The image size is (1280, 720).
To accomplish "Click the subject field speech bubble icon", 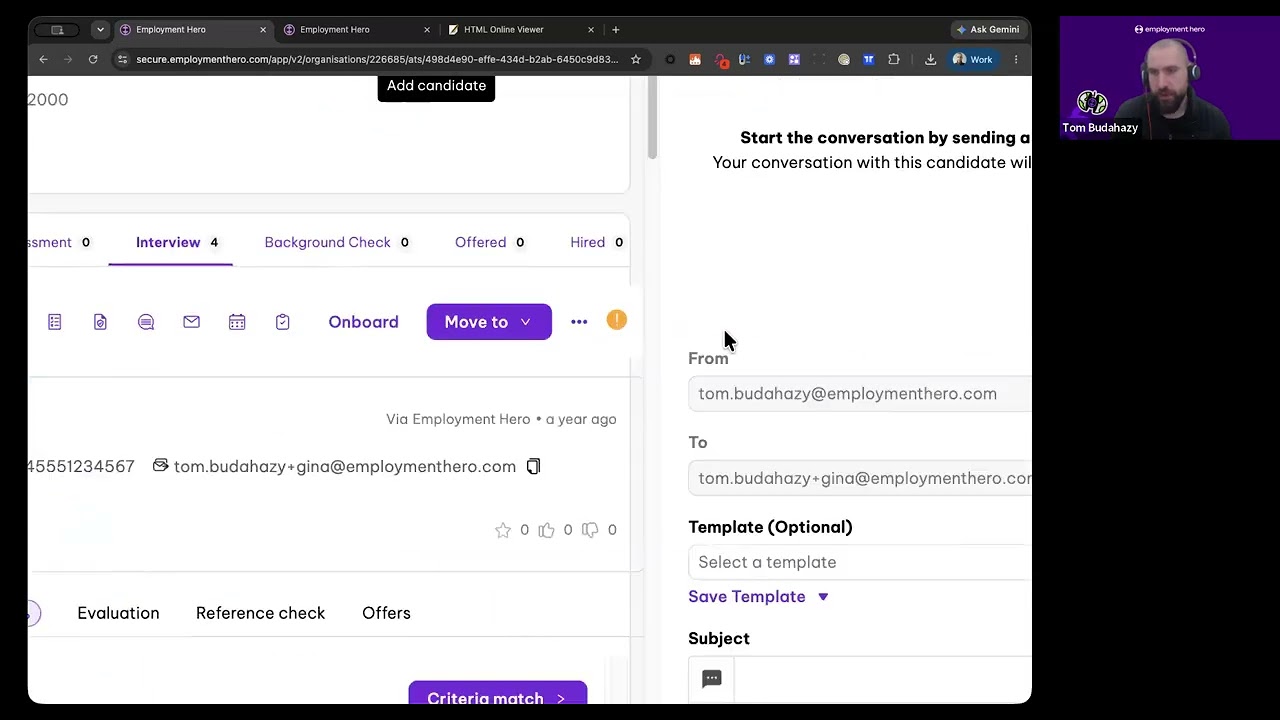I will coord(712,679).
